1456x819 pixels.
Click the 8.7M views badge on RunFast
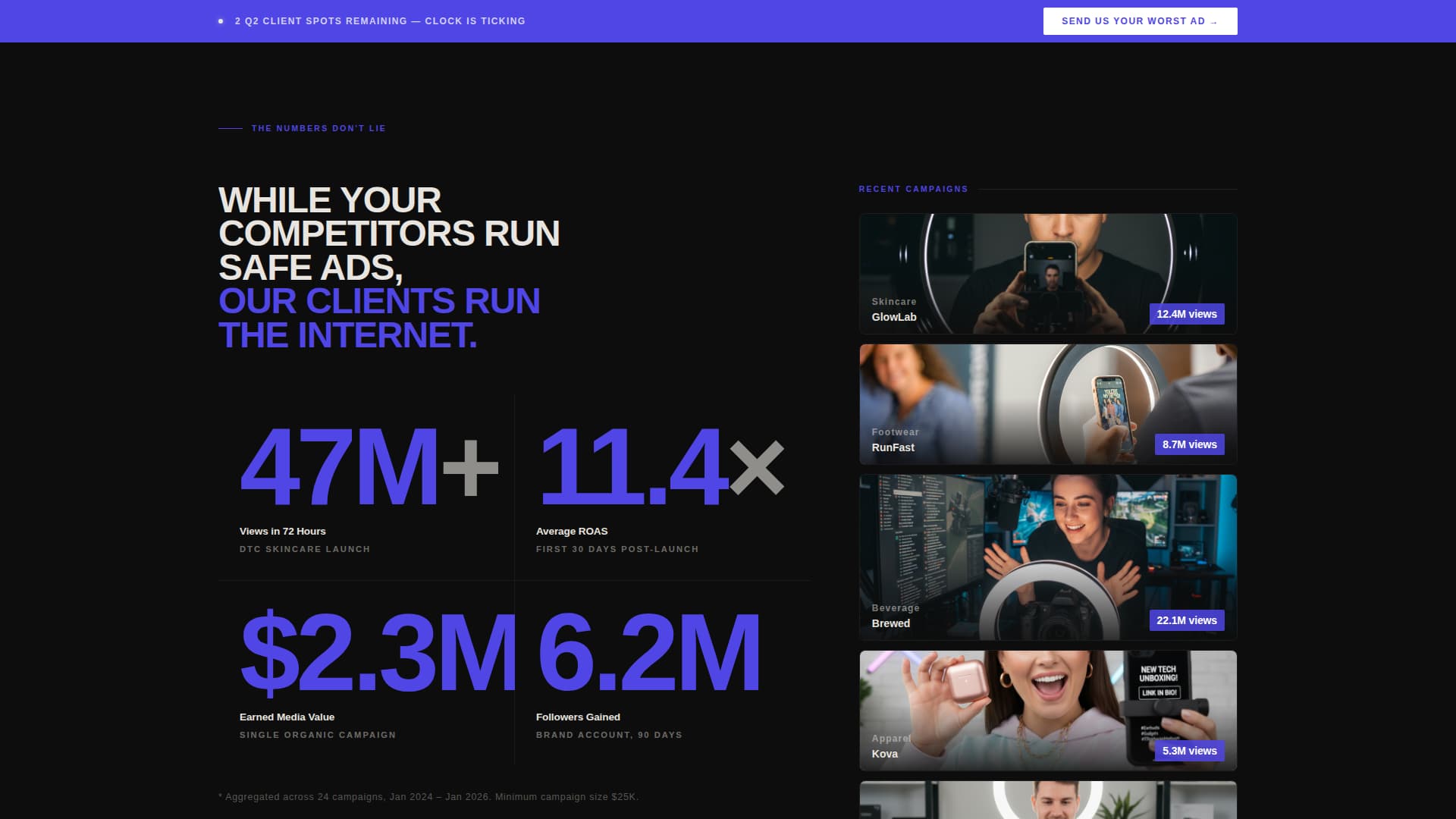[x=1189, y=444]
